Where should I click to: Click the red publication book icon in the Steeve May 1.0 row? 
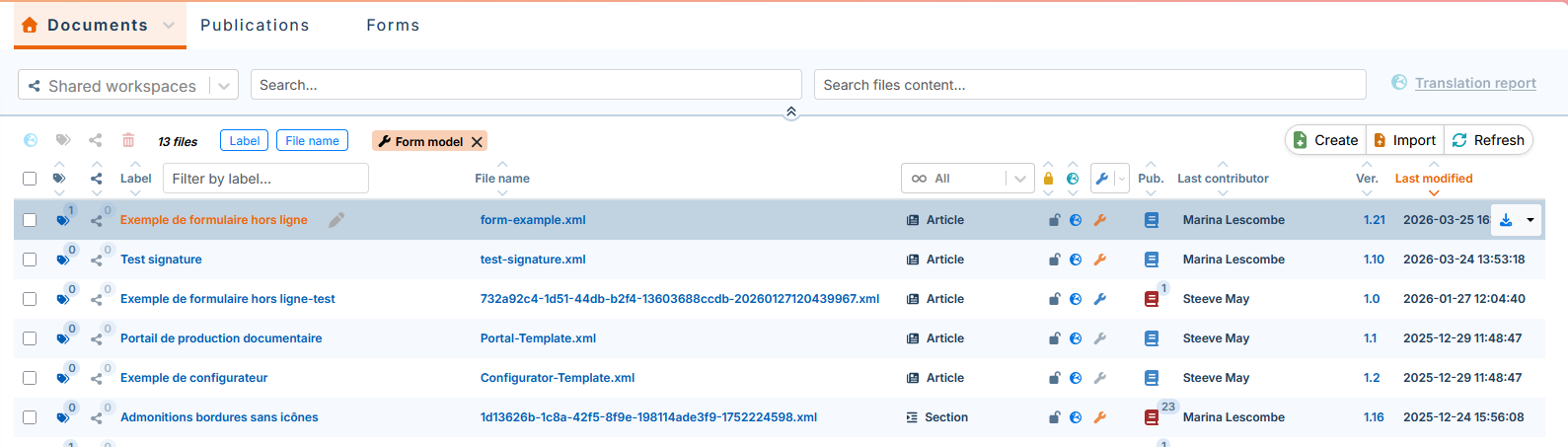click(x=1152, y=299)
